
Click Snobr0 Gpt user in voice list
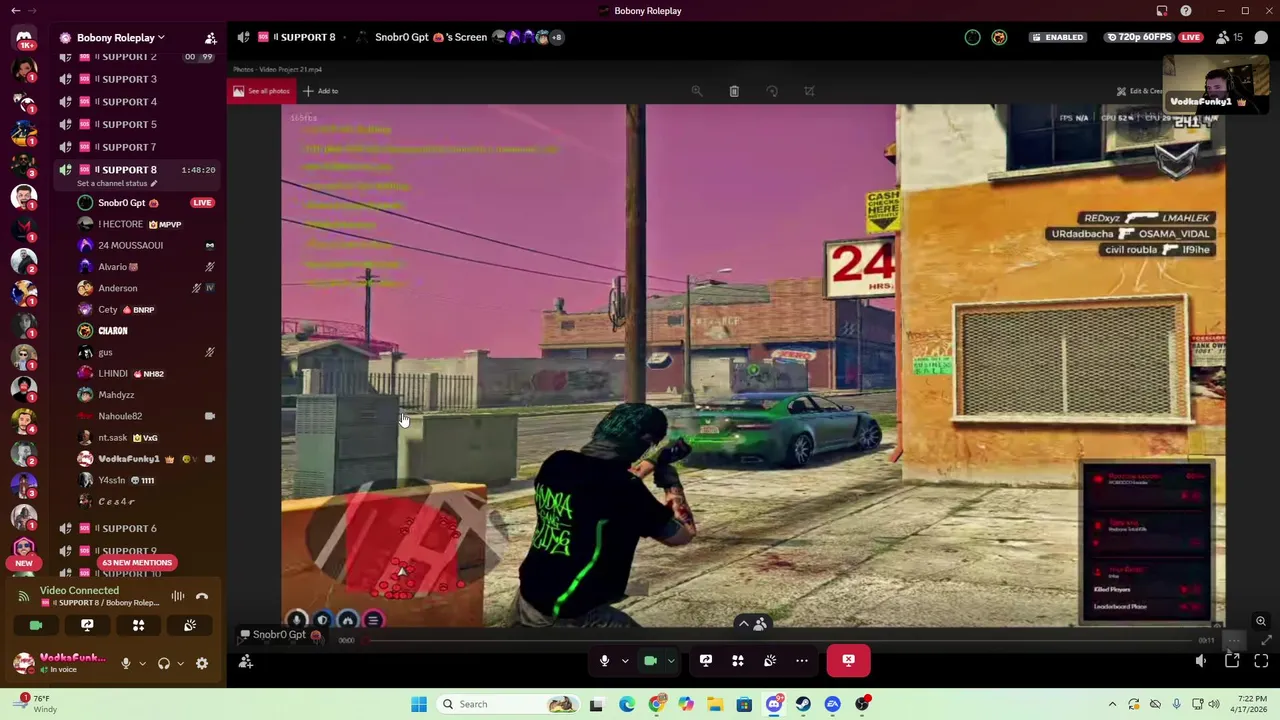[147, 203]
